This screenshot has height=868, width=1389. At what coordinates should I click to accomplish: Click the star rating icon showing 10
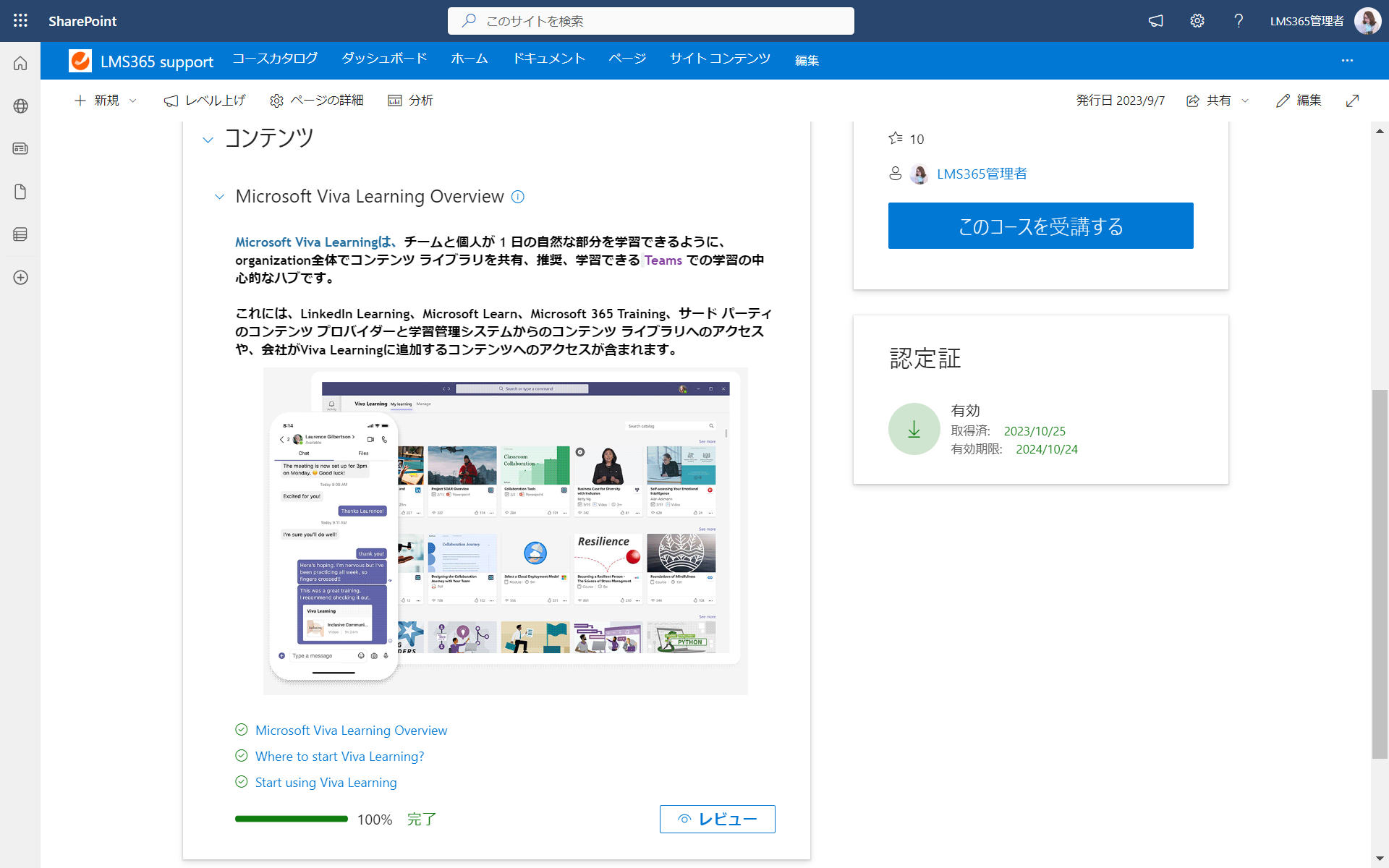[x=896, y=138]
